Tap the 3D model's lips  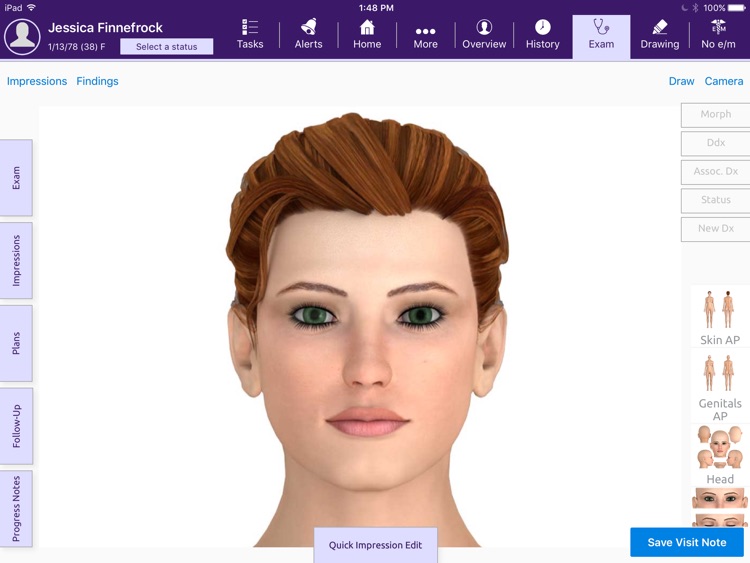367,421
